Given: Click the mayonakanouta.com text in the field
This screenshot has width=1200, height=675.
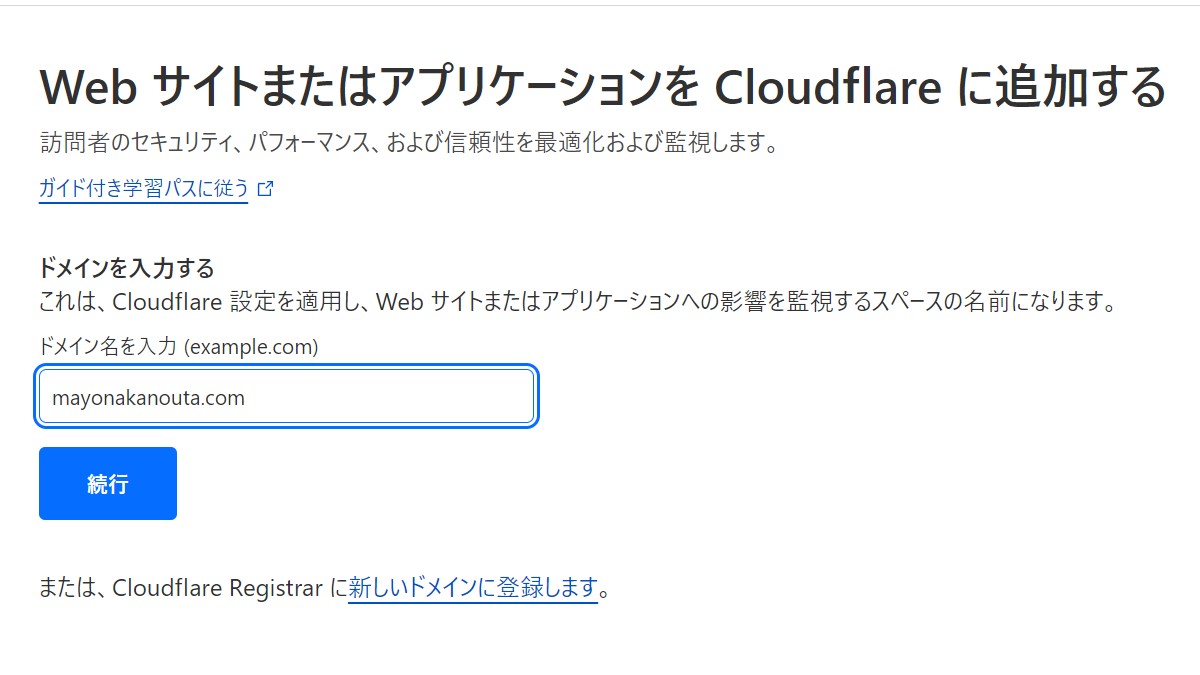Looking at the screenshot, I should pyautogui.click(x=148, y=398).
